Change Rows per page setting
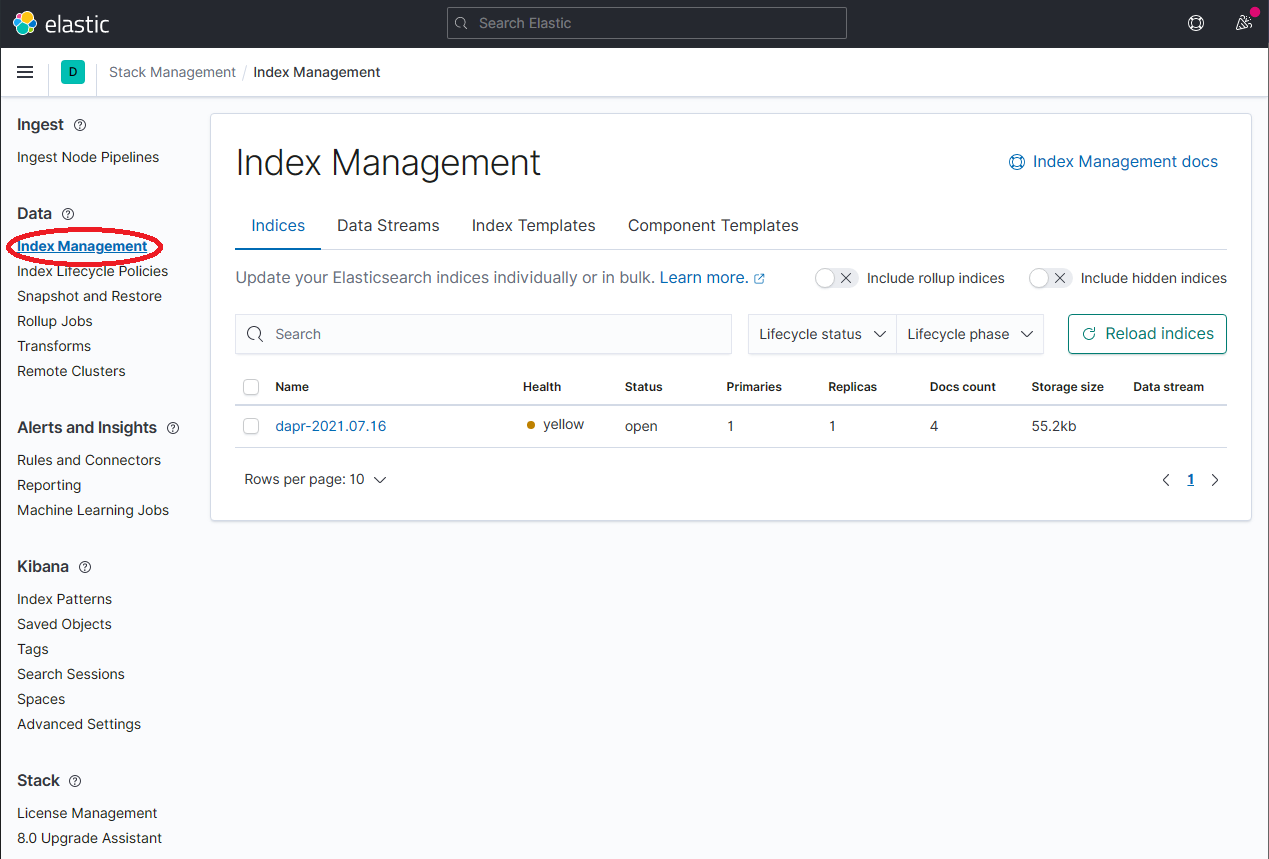 [x=315, y=479]
